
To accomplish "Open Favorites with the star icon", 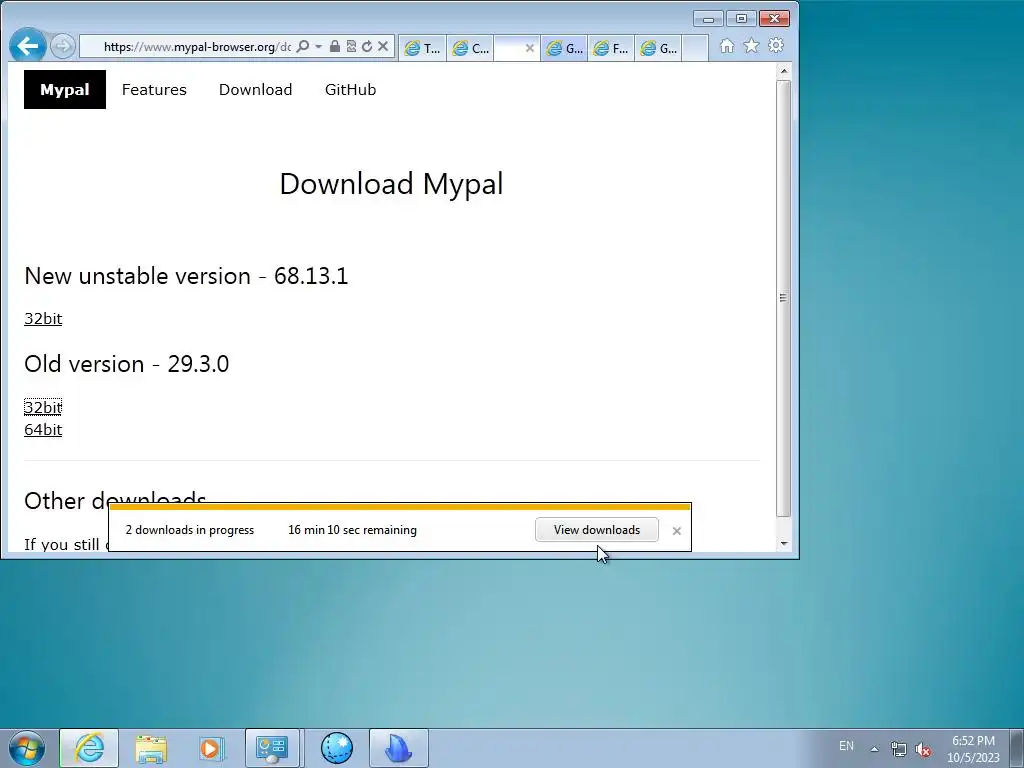I will tap(752, 46).
